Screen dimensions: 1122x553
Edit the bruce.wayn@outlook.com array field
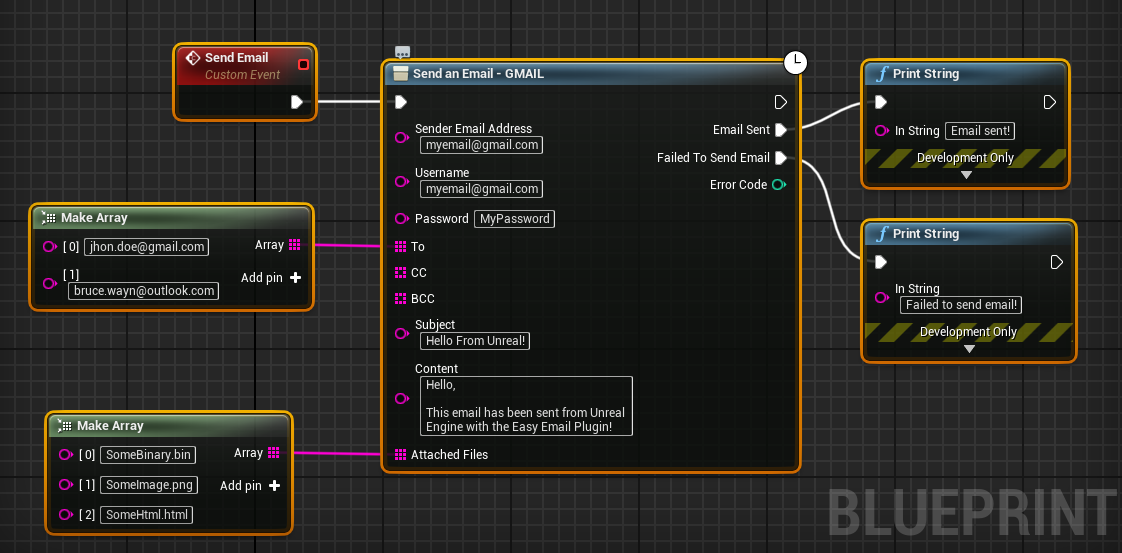[143, 291]
